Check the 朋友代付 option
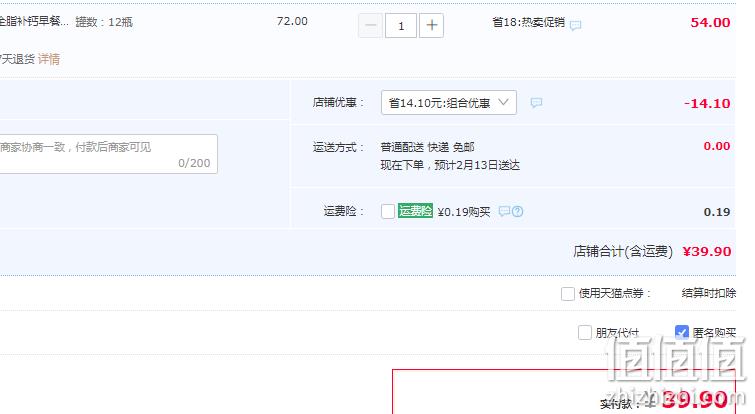Viewport: 755px width, 414px height. pyautogui.click(x=585, y=332)
